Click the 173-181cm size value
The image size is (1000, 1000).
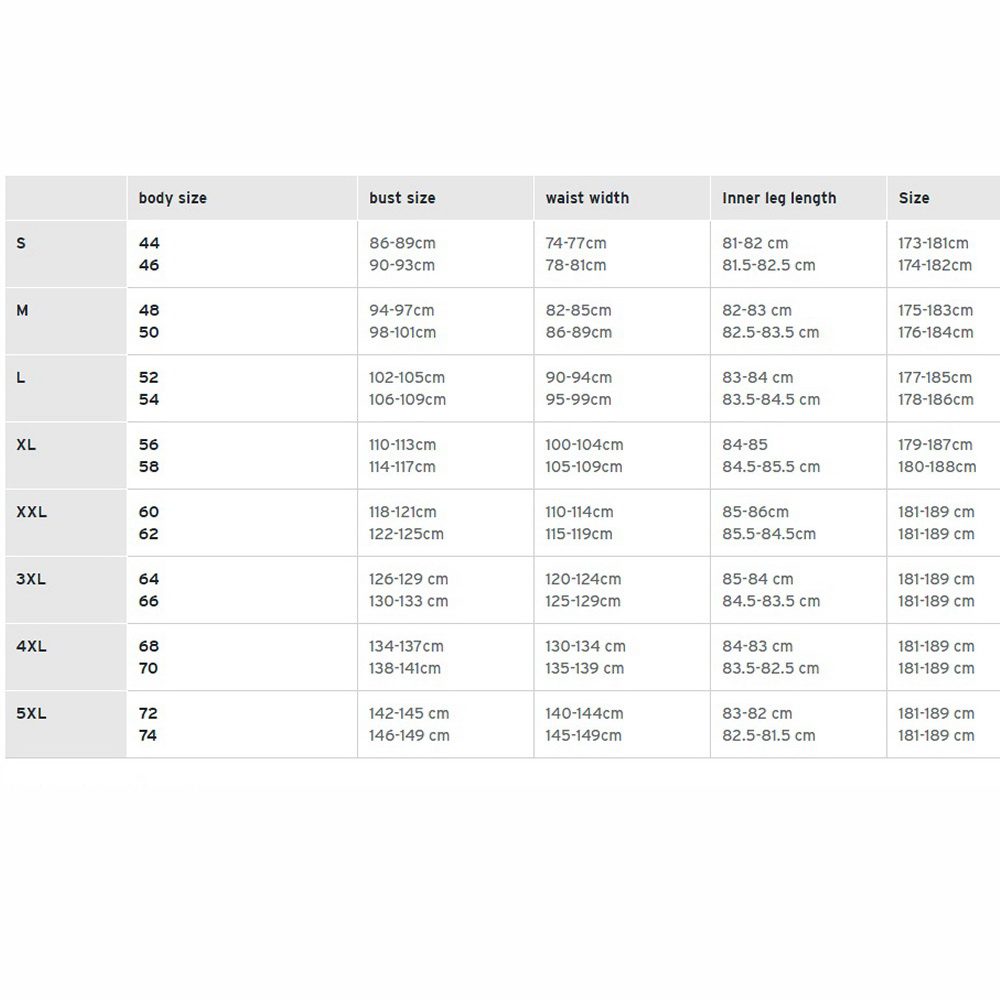[x=933, y=243]
